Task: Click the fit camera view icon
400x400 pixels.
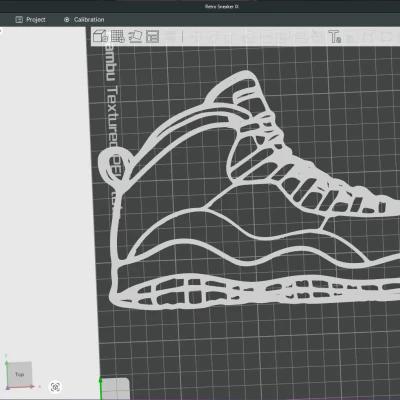Action: coord(55,387)
